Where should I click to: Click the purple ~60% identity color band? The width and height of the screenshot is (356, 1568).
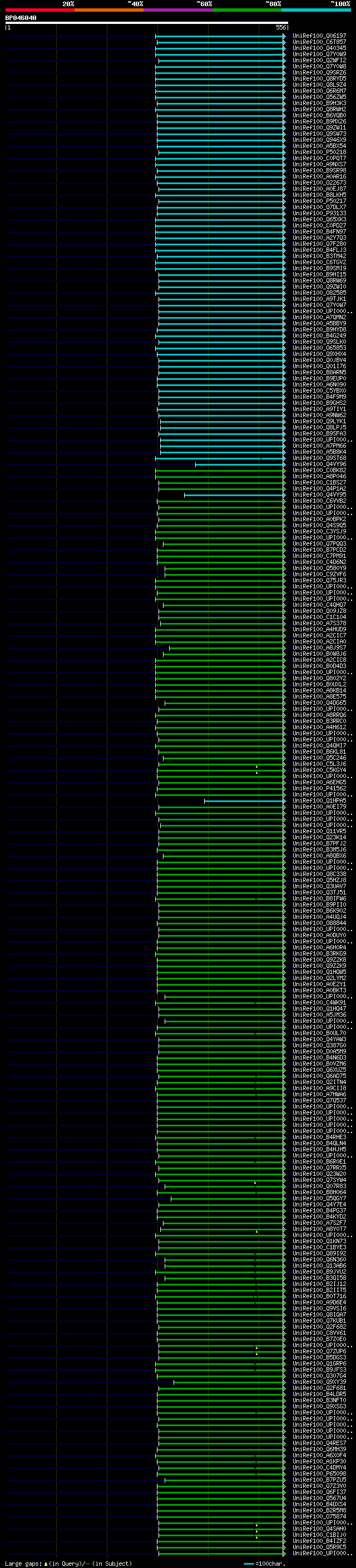(177, 10)
